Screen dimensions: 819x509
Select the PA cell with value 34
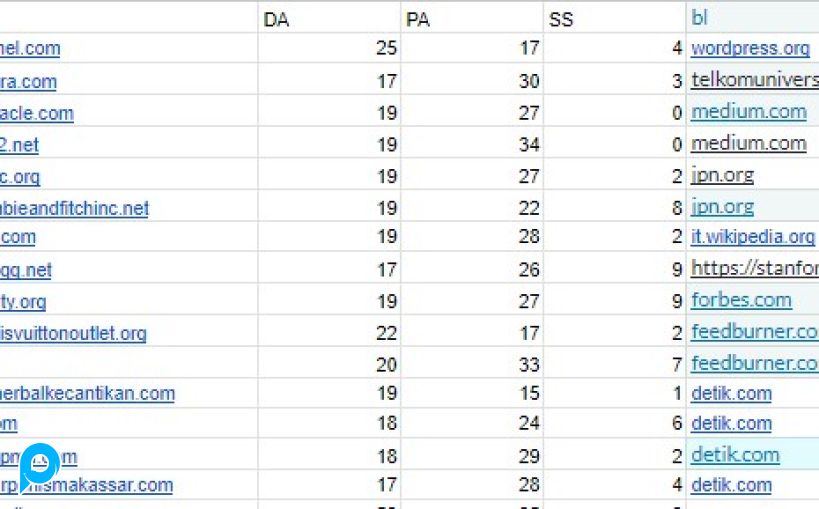pyautogui.click(x=473, y=144)
